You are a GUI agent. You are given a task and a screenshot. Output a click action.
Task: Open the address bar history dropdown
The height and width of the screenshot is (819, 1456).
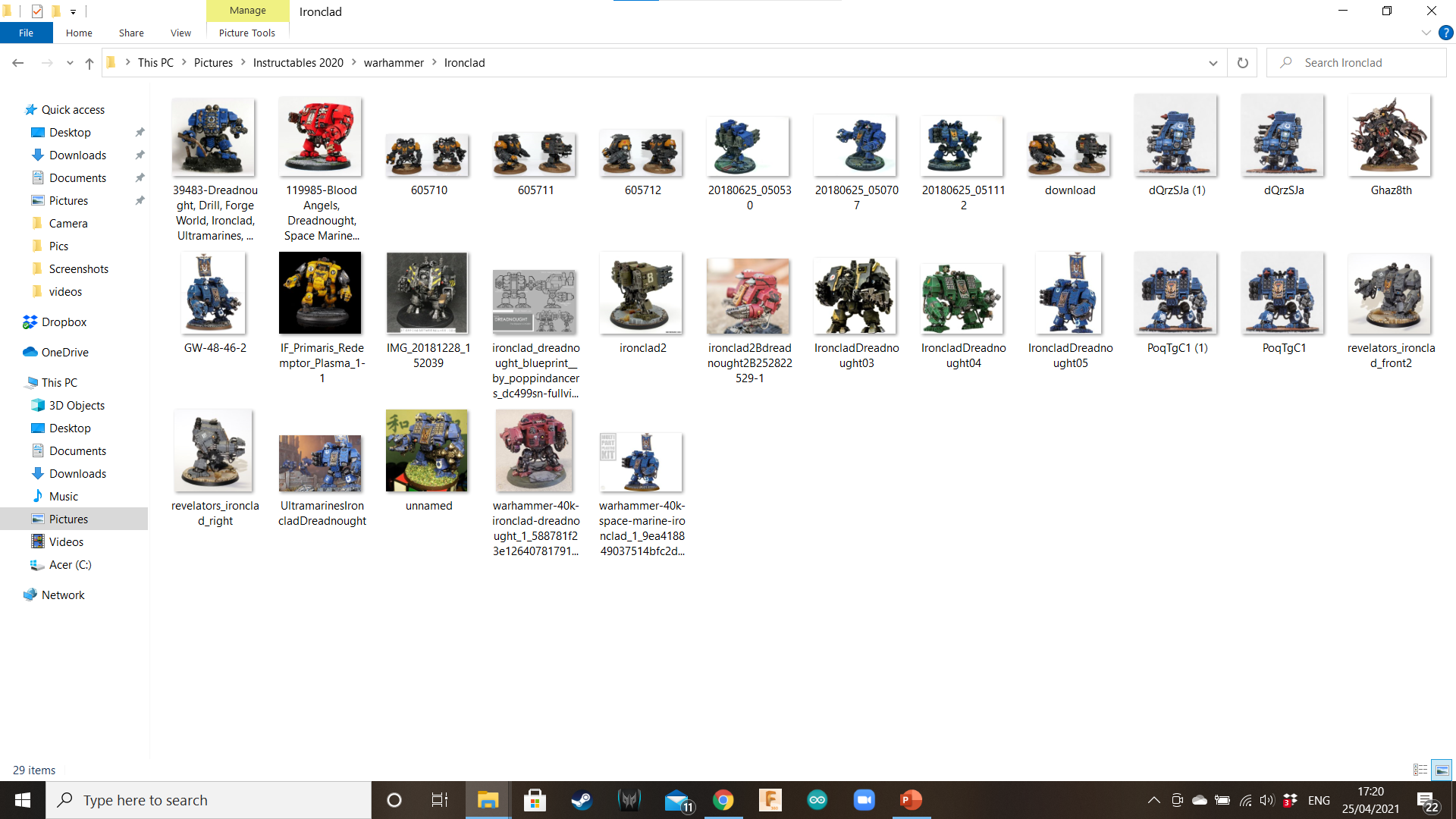click(x=1213, y=62)
